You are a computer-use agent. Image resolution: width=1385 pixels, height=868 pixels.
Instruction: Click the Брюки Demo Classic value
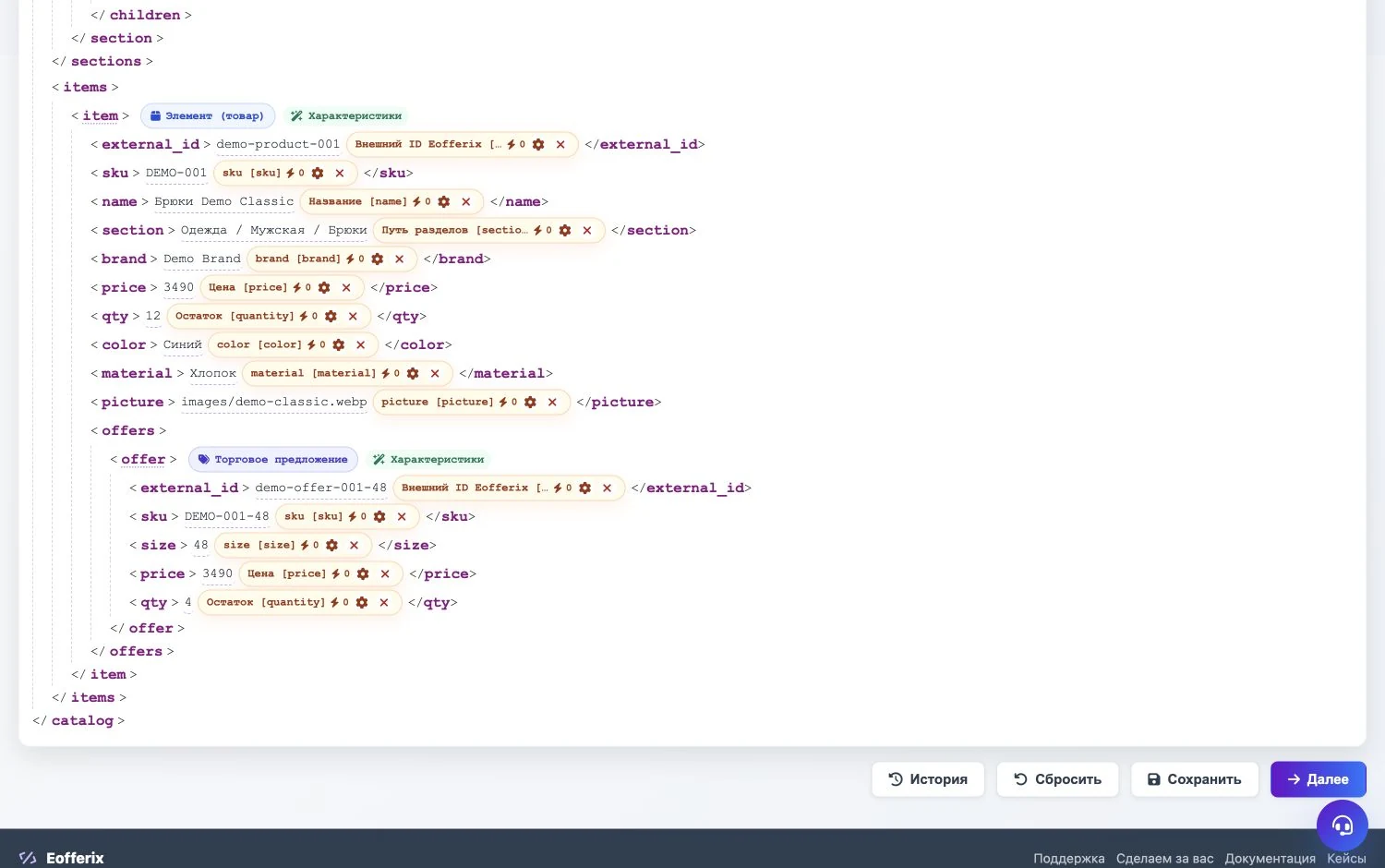[223, 202]
